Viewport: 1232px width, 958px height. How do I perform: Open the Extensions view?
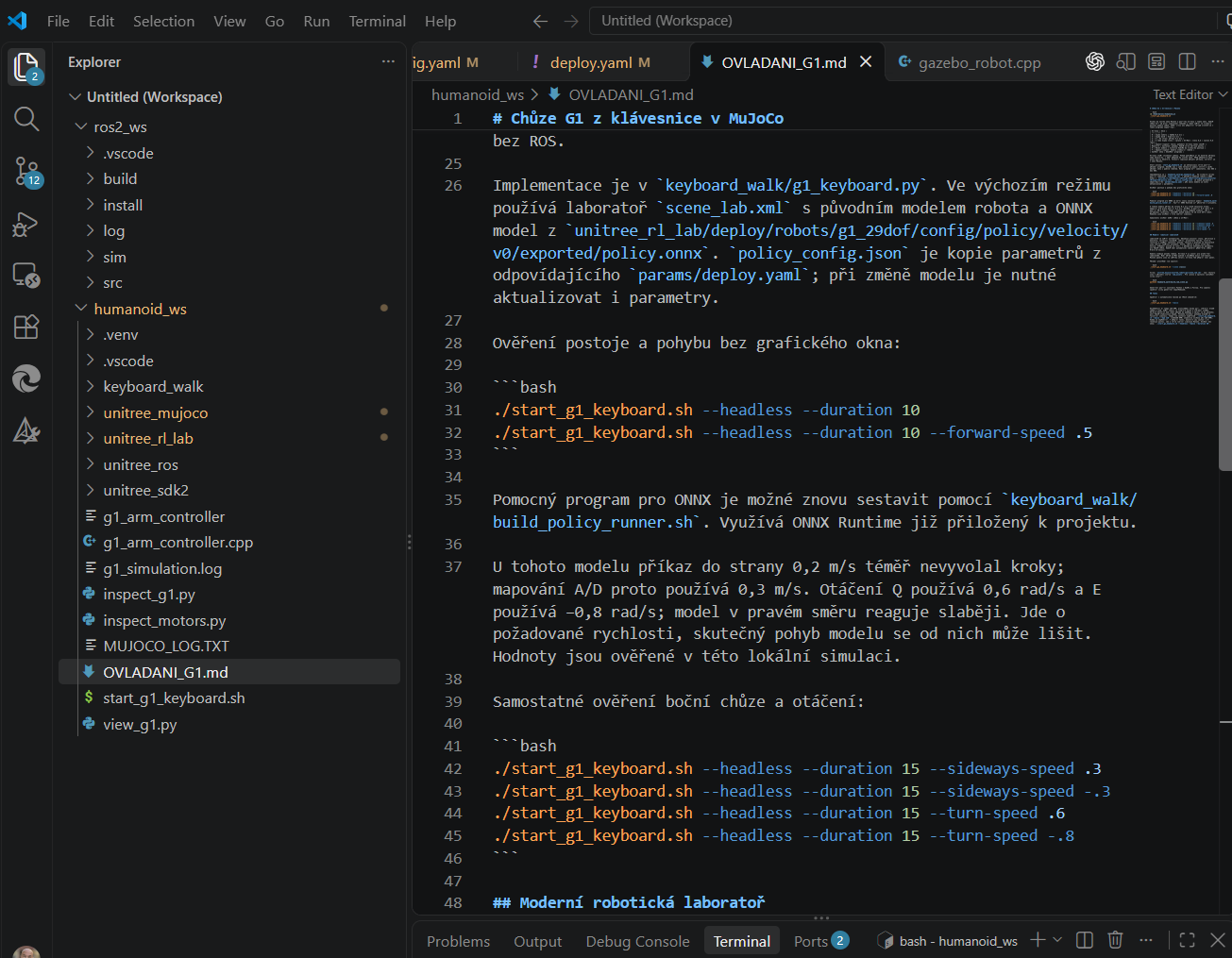pyautogui.click(x=25, y=327)
